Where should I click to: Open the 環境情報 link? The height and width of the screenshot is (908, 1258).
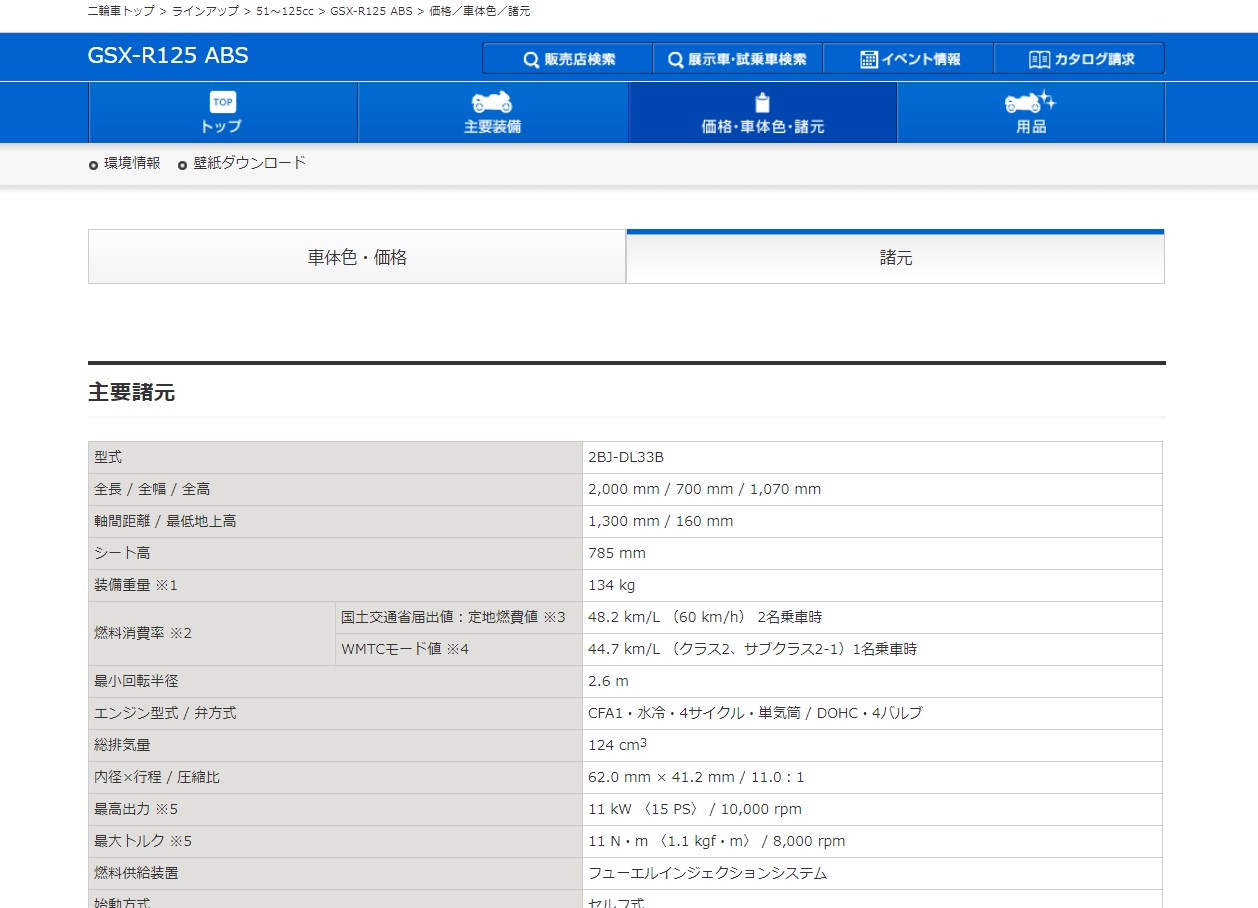click(x=132, y=163)
